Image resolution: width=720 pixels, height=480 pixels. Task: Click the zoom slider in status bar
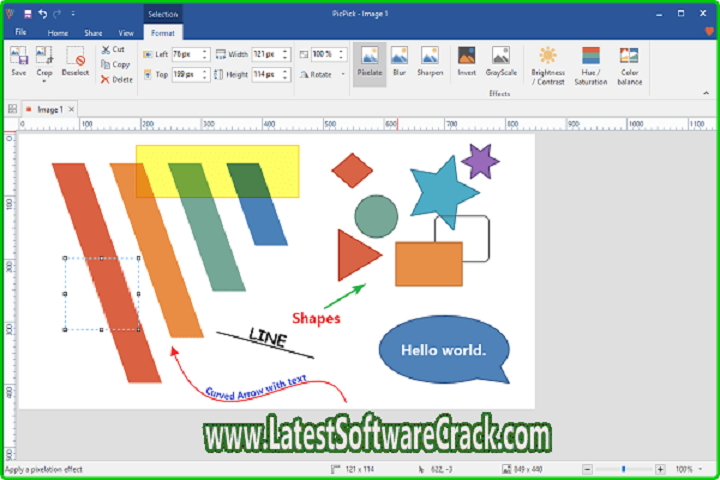[624, 469]
